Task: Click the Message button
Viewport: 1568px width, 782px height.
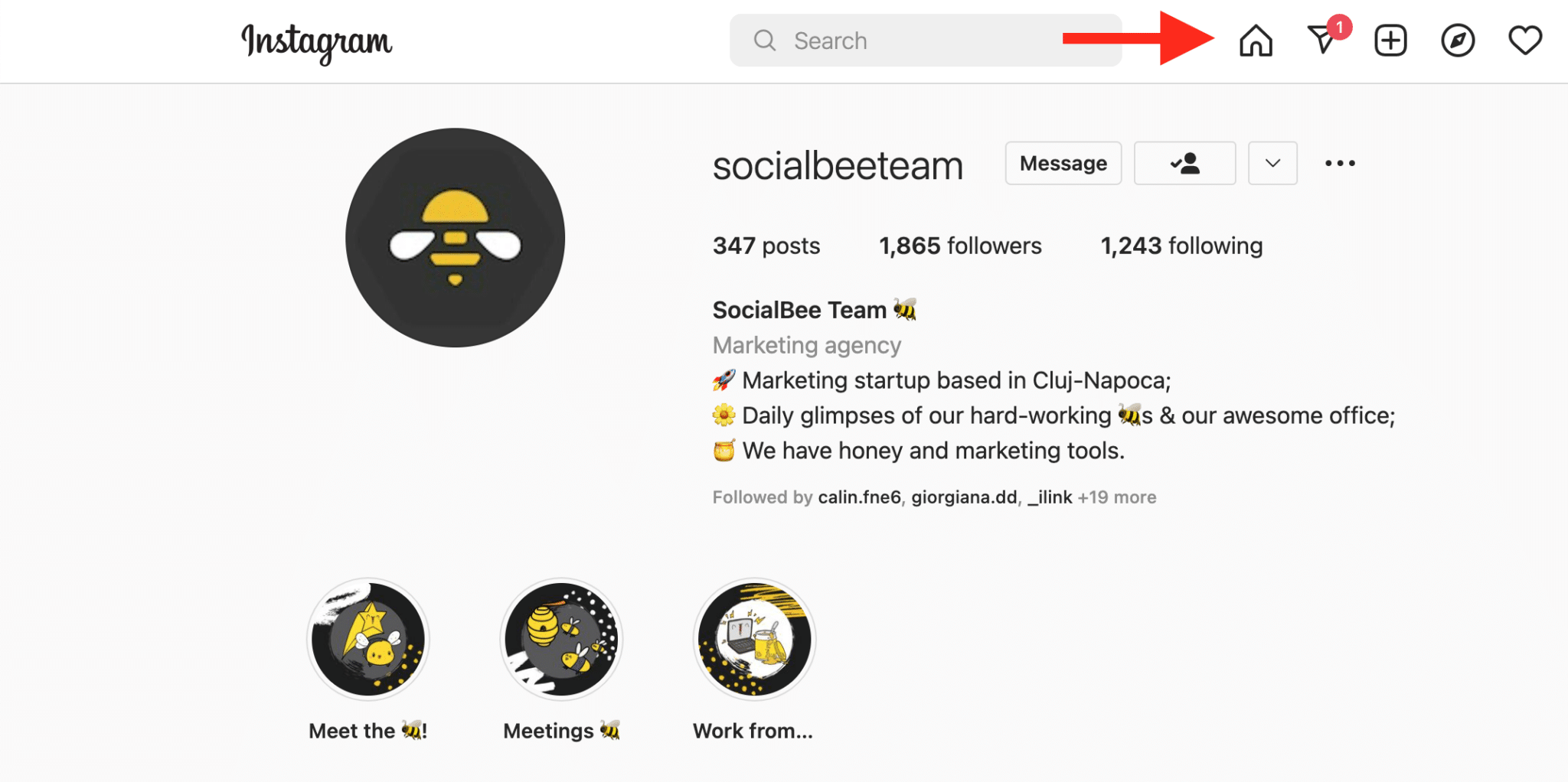Action: [1063, 163]
